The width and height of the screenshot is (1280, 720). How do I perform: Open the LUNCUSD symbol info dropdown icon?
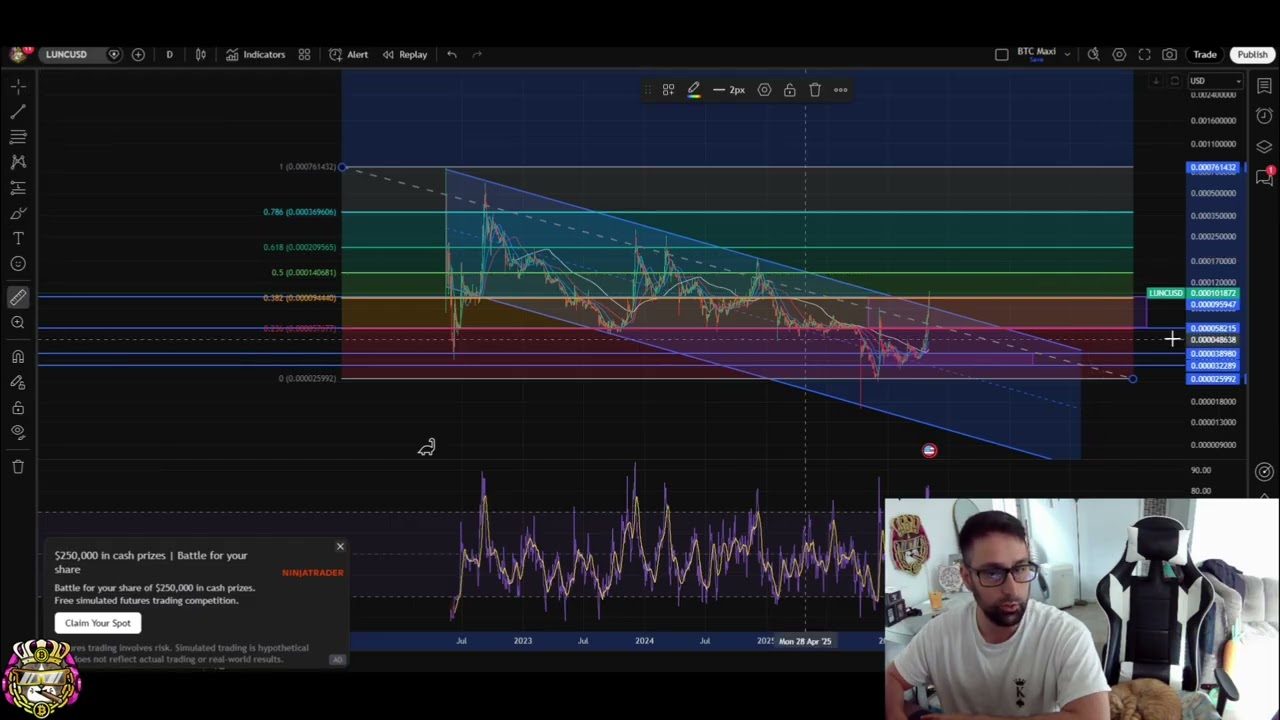pos(114,54)
